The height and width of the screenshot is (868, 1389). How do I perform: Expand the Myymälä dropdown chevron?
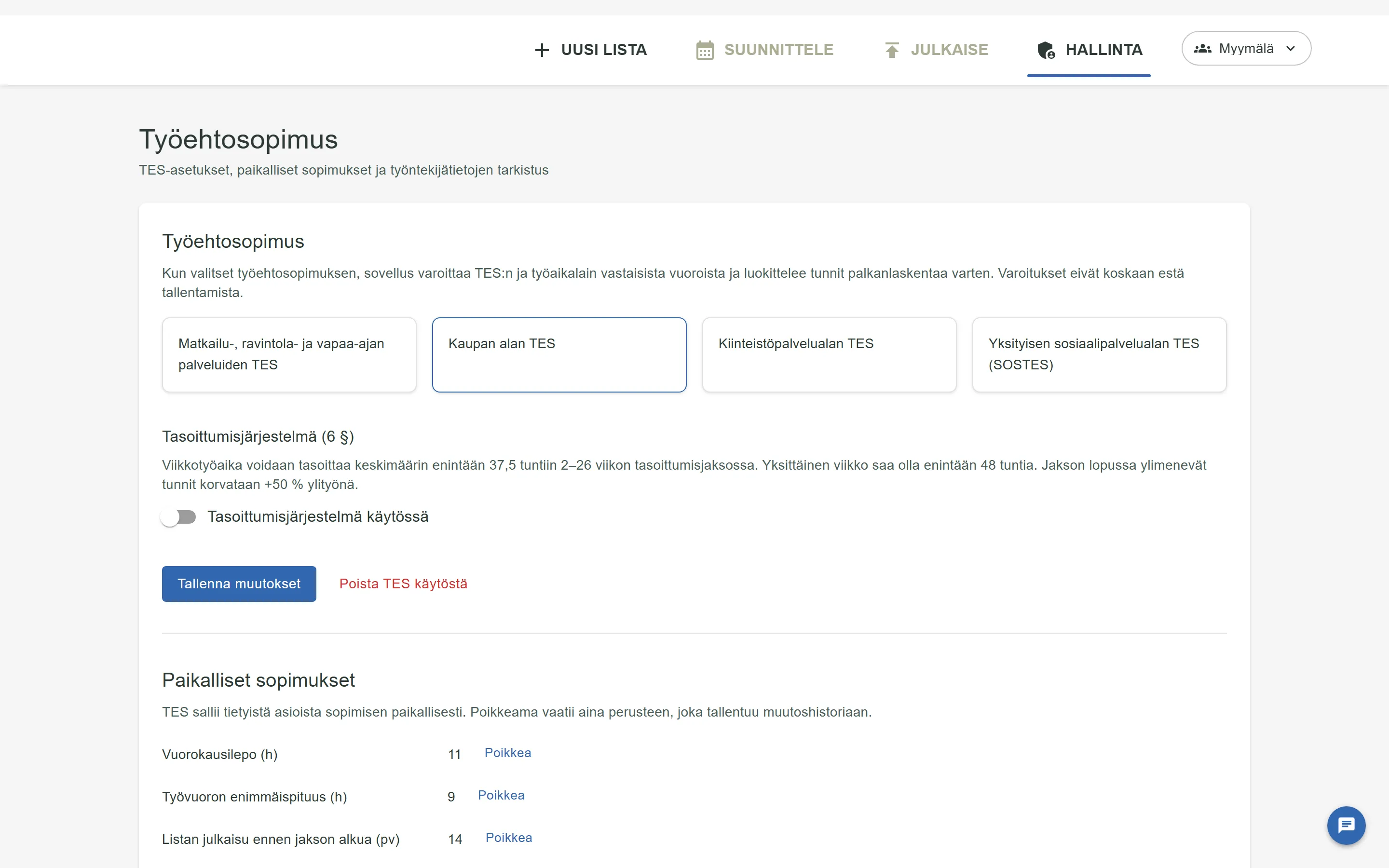(x=1290, y=49)
